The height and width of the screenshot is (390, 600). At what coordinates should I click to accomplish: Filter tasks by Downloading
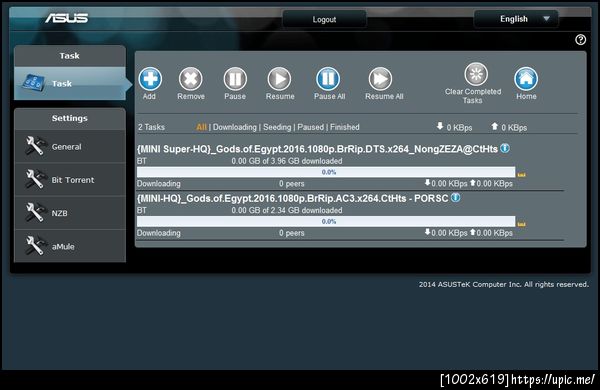pyautogui.click(x=235, y=127)
